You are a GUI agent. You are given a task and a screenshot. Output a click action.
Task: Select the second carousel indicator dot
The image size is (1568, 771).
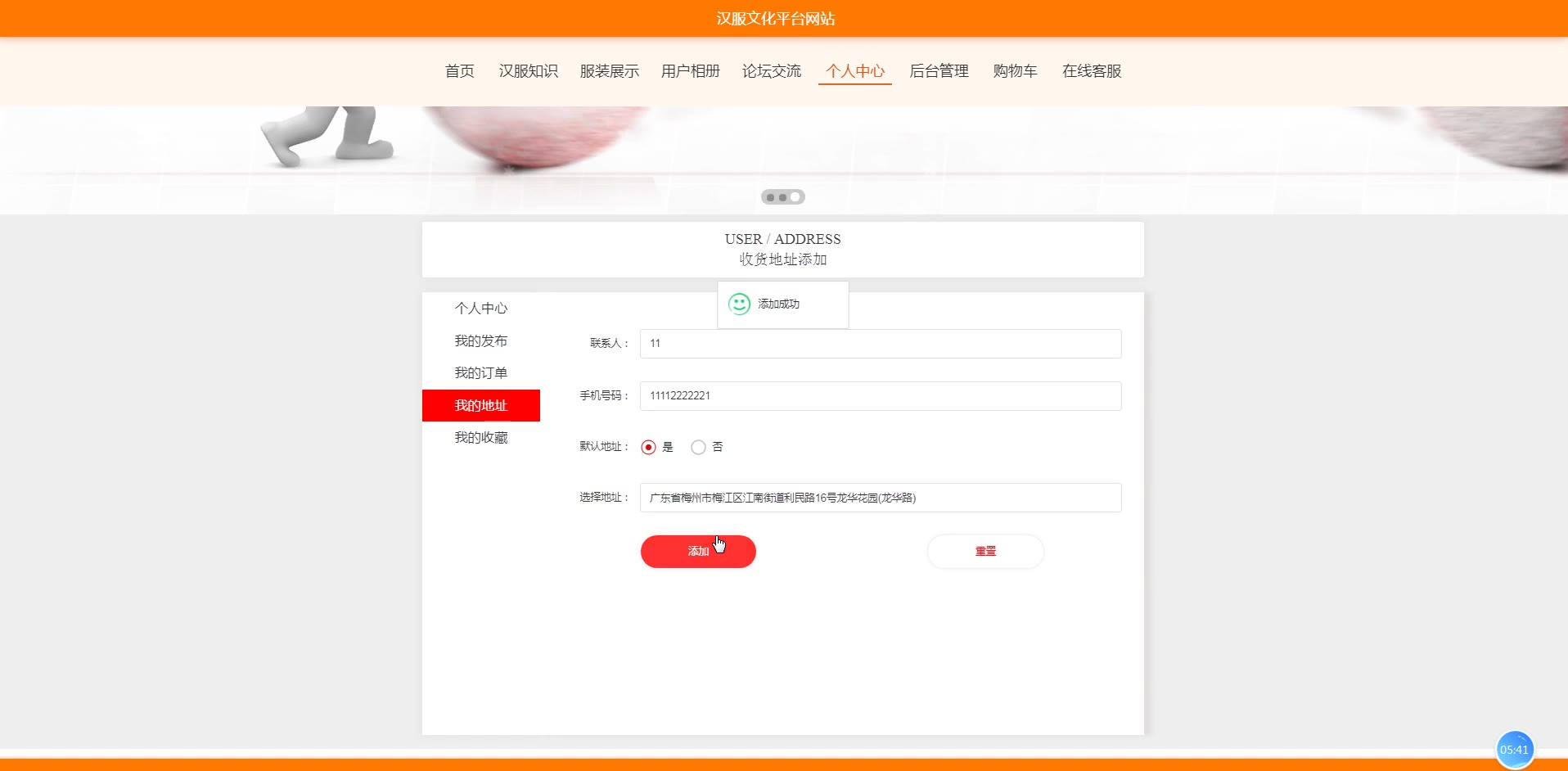click(x=783, y=197)
